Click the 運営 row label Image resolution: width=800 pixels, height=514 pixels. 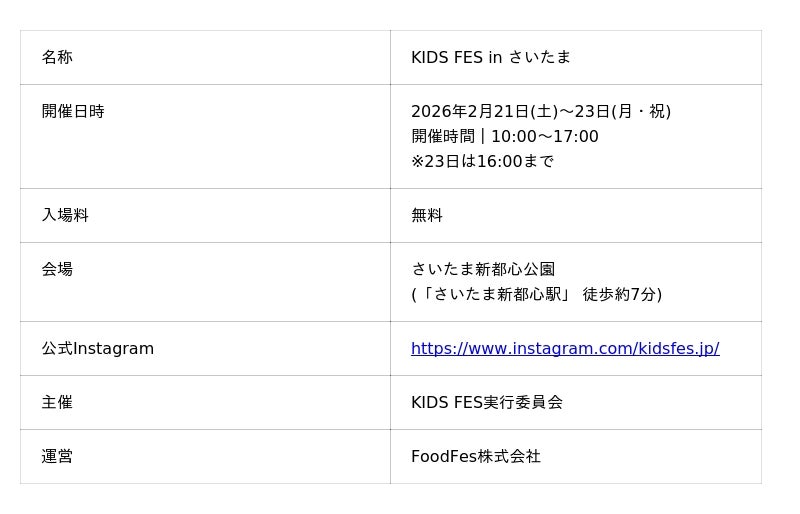point(57,457)
